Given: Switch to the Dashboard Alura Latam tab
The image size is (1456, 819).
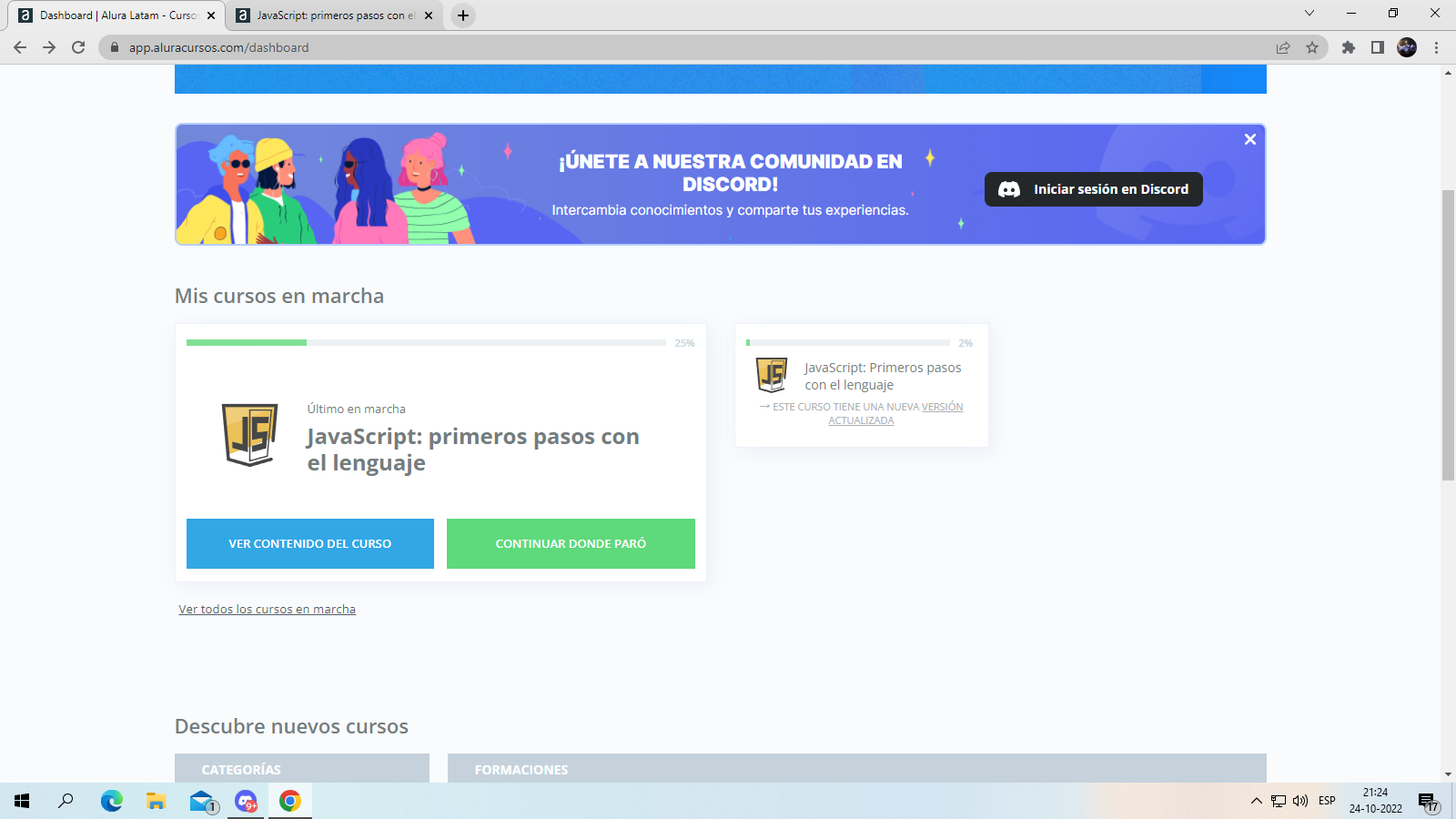Looking at the screenshot, I should (x=116, y=15).
